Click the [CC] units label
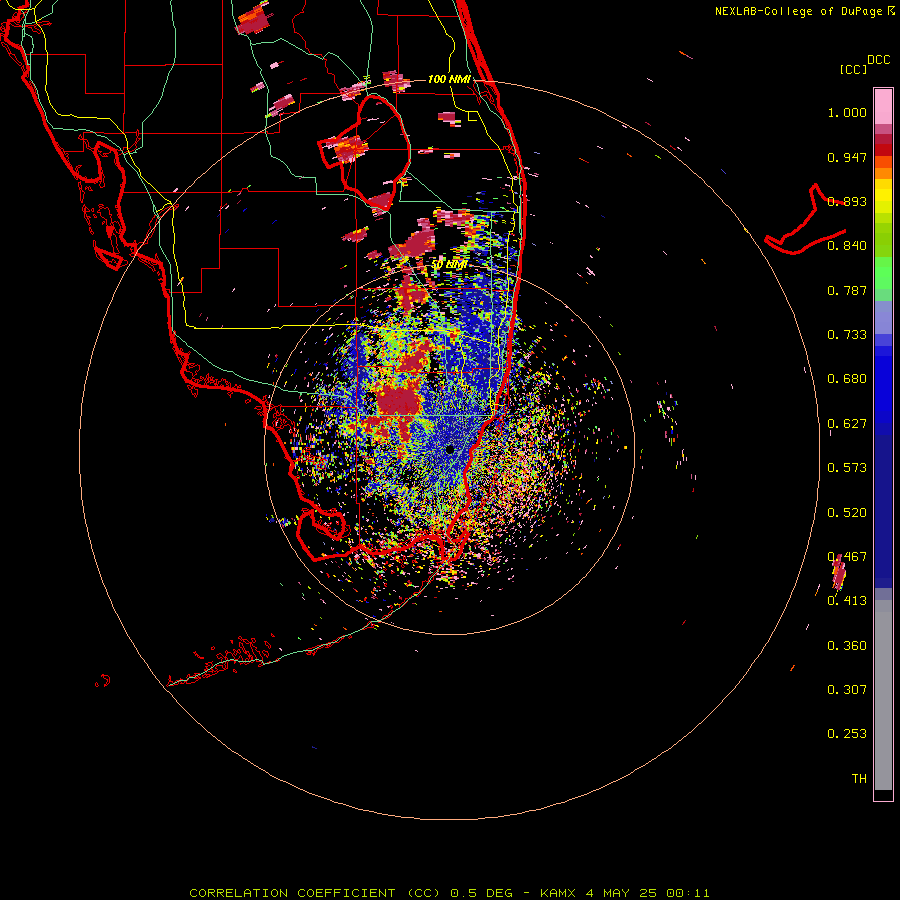The height and width of the screenshot is (900, 900). pyautogui.click(x=853, y=69)
